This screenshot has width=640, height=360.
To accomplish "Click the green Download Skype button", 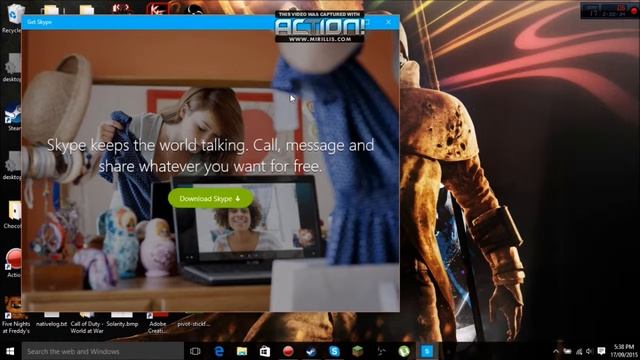I will click(x=211, y=199).
